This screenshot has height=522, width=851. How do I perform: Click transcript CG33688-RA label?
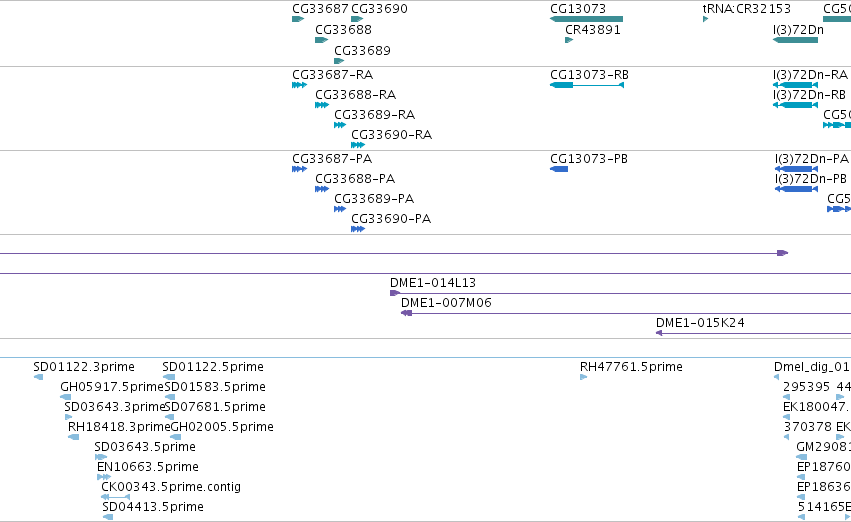tap(355, 94)
